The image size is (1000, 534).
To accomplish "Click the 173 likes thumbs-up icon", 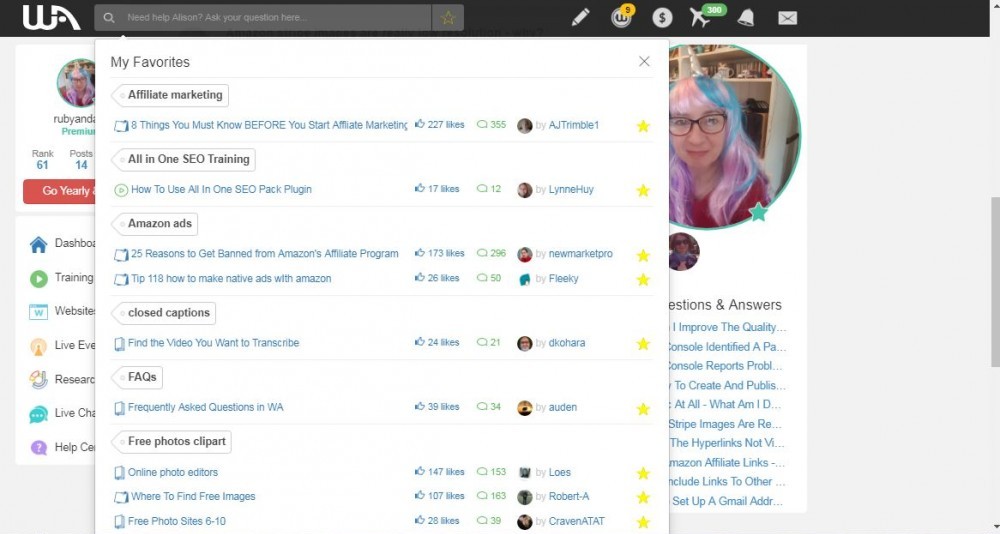I will pos(420,253).
